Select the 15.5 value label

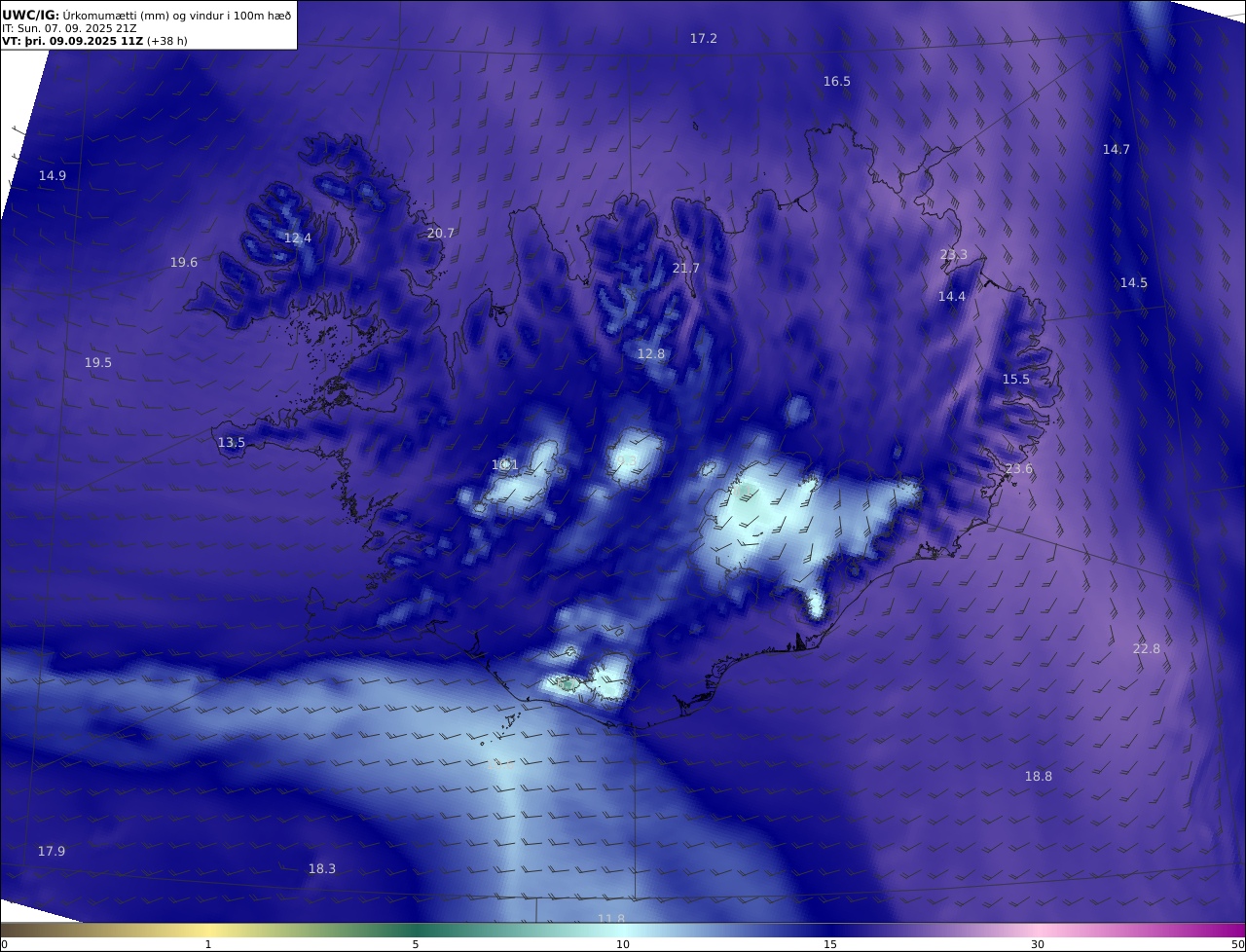tap(1016, 379)
